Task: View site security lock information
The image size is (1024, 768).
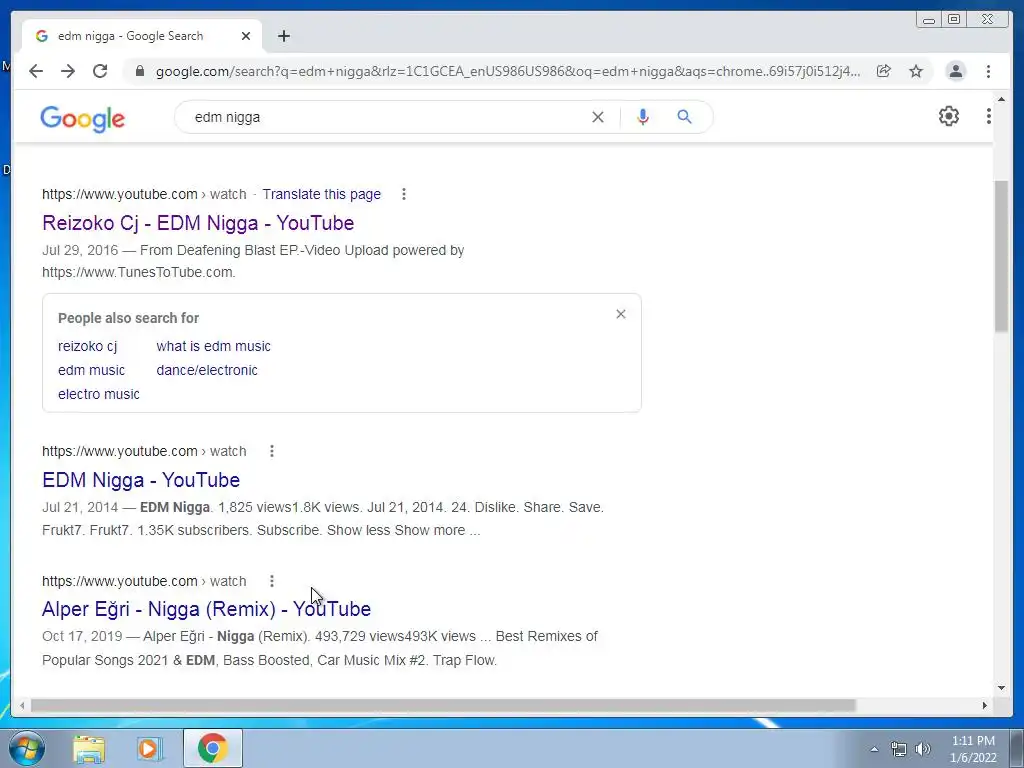Action: [x=139, y=71]
